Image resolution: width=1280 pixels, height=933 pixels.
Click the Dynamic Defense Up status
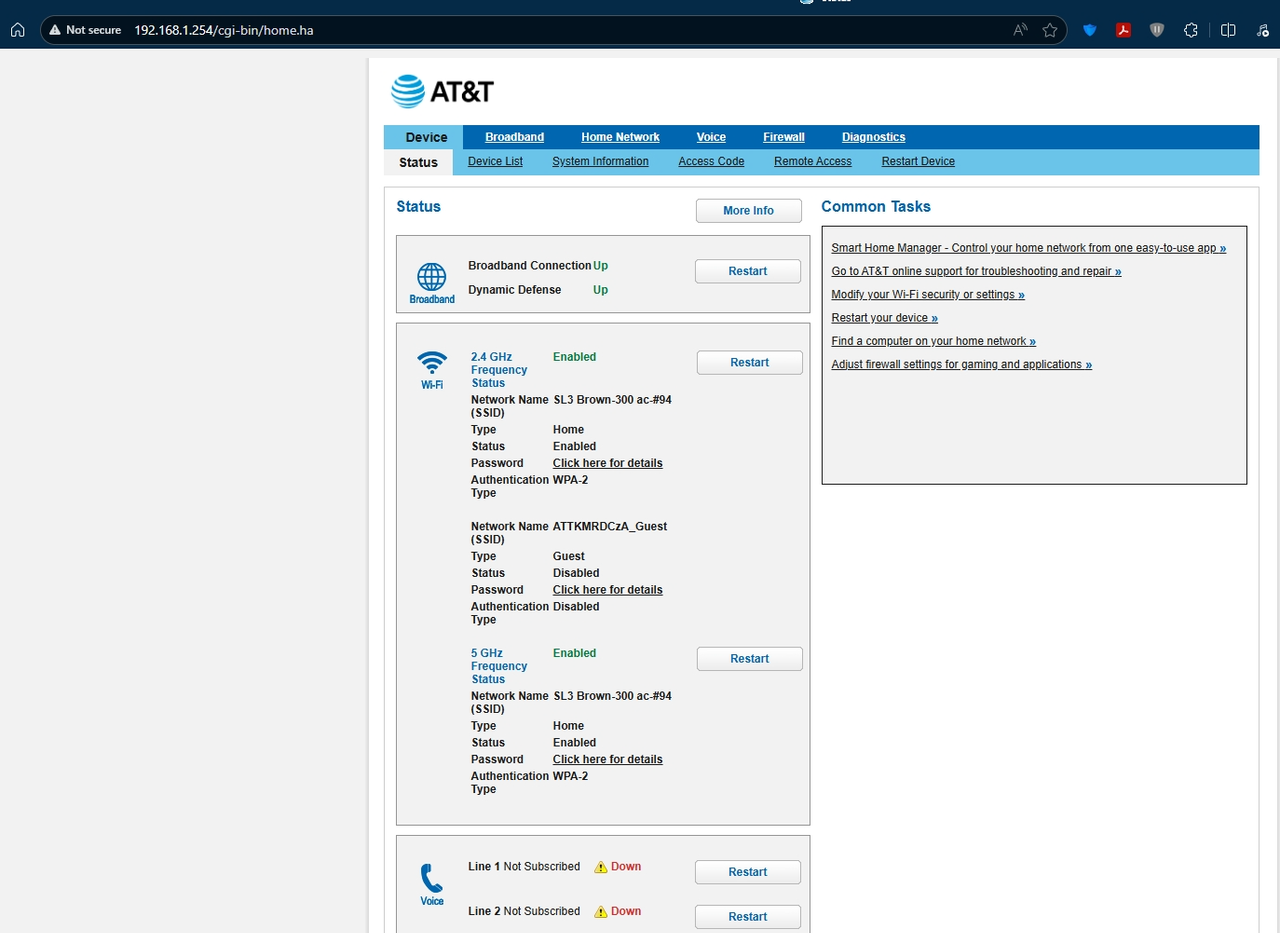coord(600,290)
